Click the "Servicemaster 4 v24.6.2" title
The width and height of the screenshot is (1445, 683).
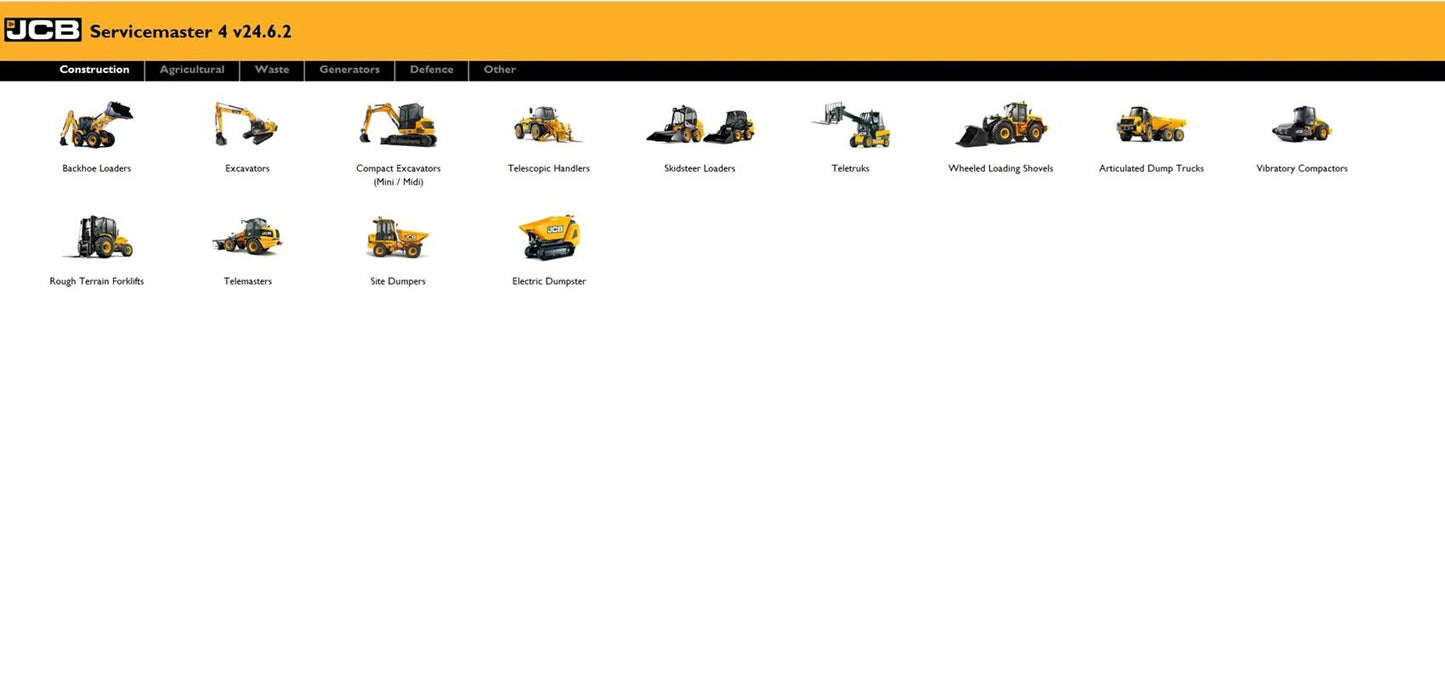(191, 32)
